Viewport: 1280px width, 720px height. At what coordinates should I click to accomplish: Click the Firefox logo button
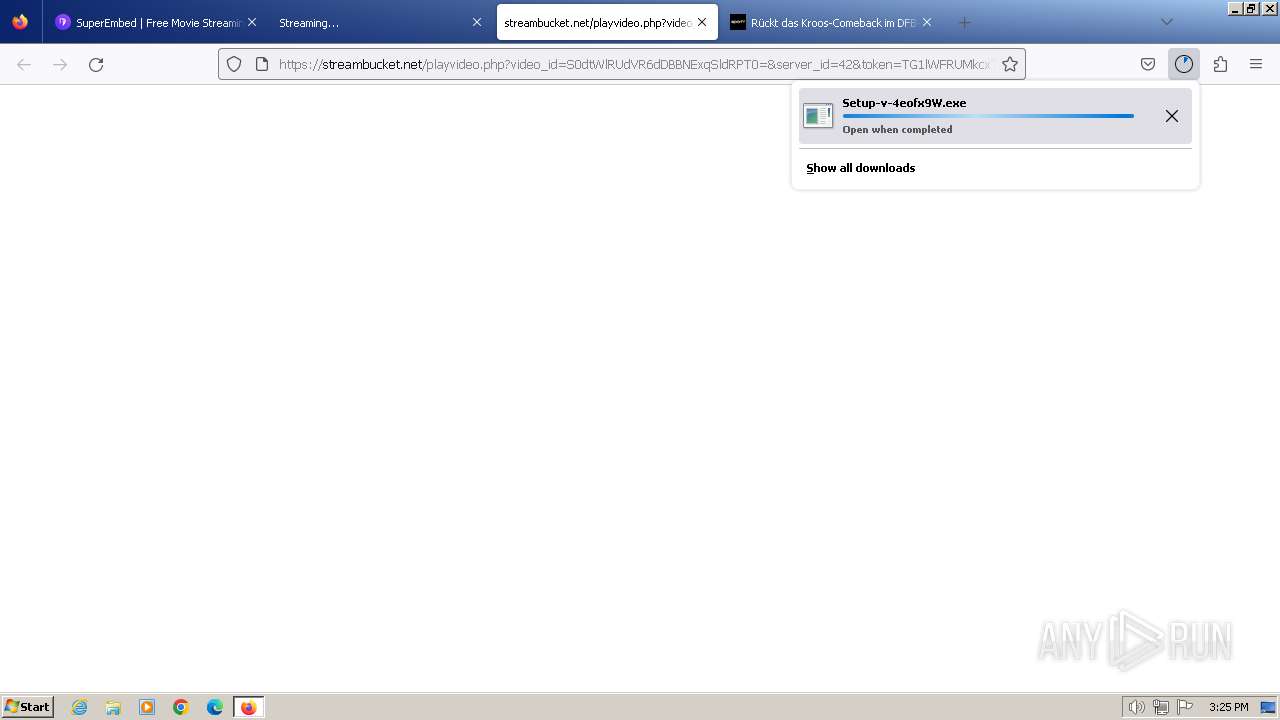(x=20, y=22)
